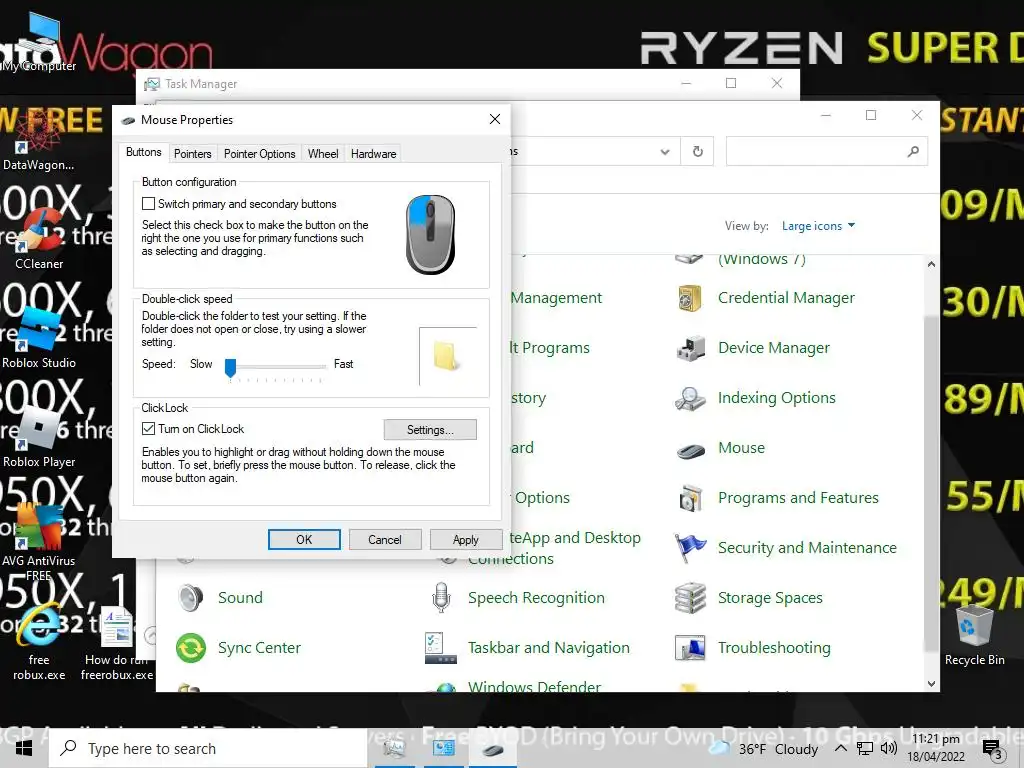The width and height of the screenshot is (1024, 768).
Task: Open the View by Large icons dropdown
Action: pyautogui.click(x=819, y=226)
